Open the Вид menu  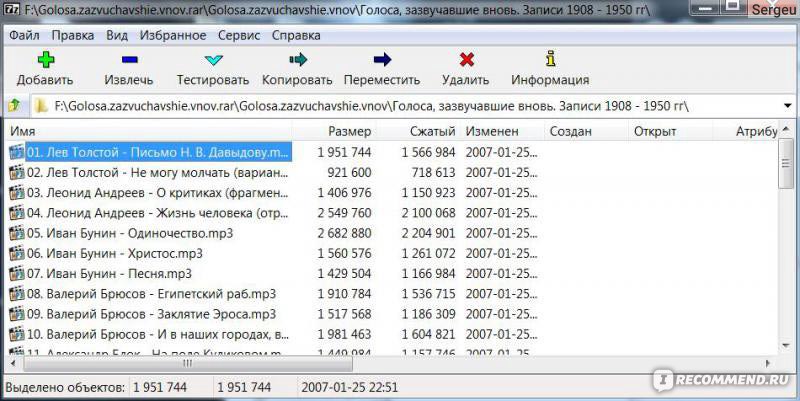[x=117, y=35]
